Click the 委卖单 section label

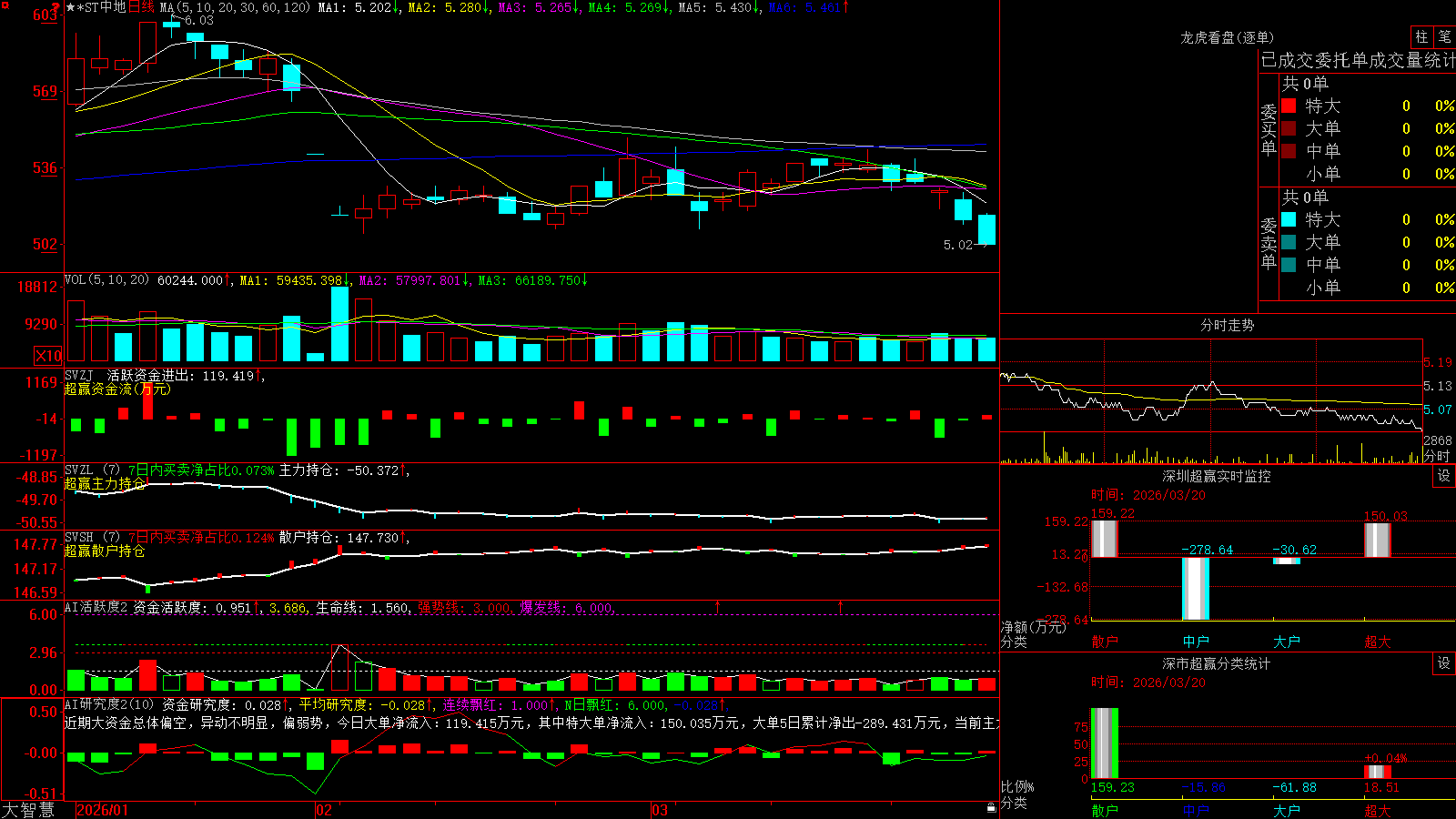1269,243
